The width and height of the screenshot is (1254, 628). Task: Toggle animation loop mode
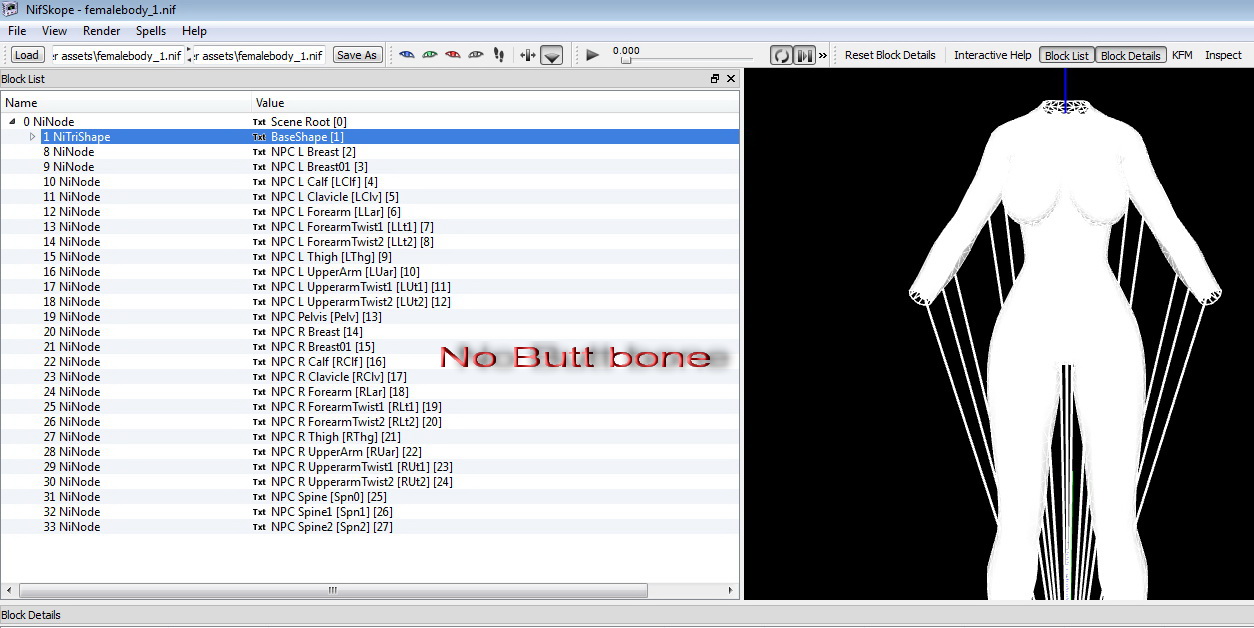click(781, 55)
